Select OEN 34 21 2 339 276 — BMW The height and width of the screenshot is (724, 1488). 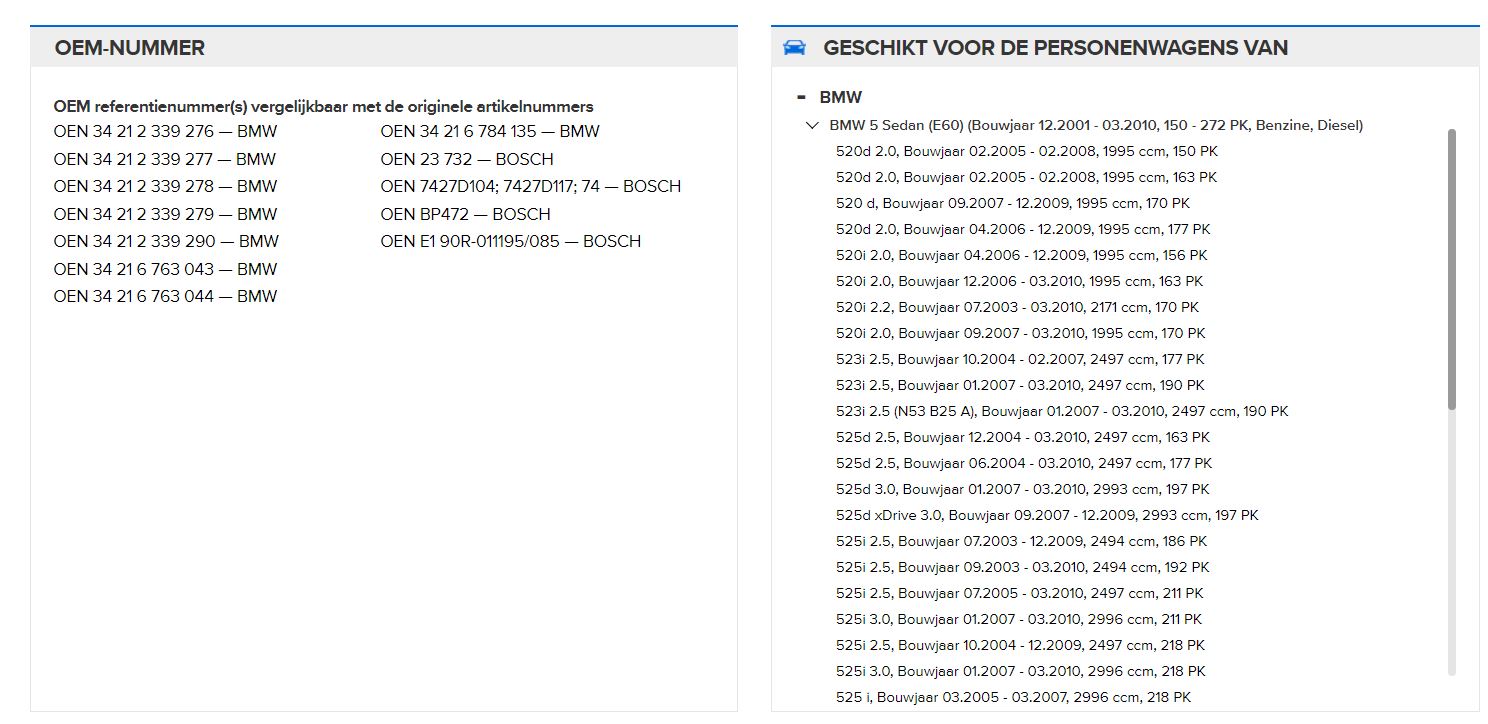pyautogui.click(x=166, y=131)
